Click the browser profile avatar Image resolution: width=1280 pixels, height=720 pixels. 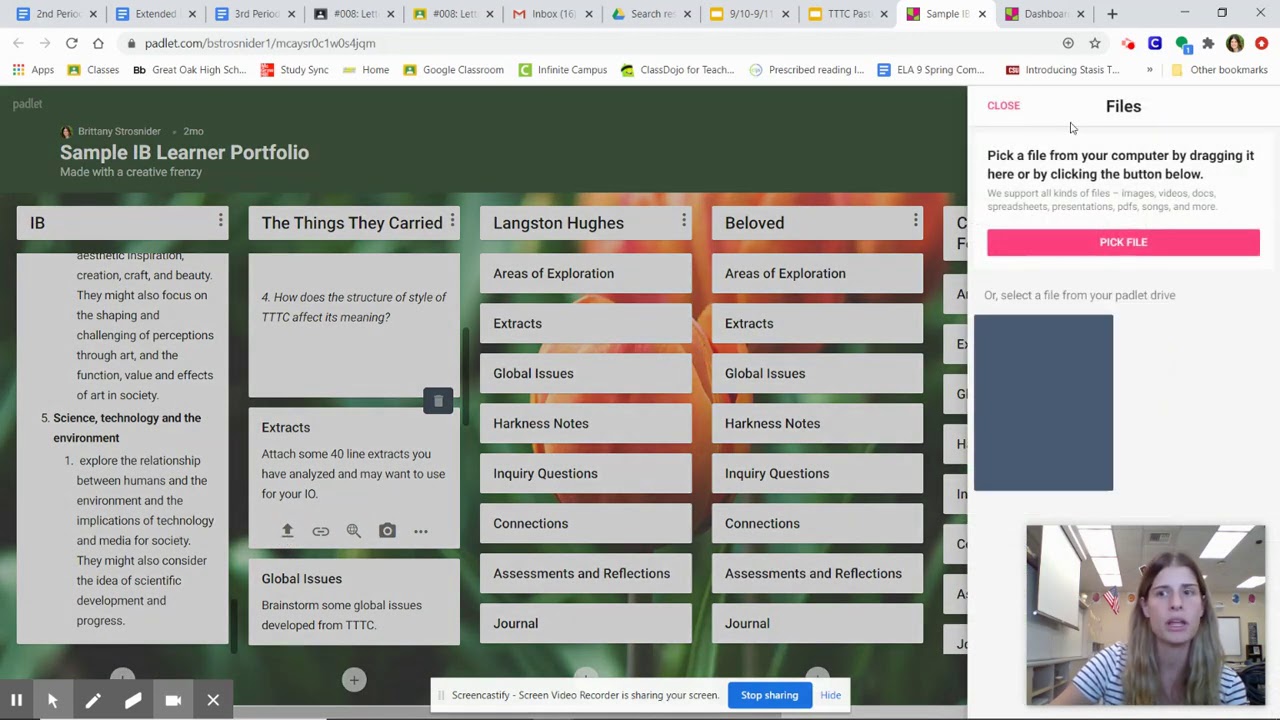(x=1235, y=43)
